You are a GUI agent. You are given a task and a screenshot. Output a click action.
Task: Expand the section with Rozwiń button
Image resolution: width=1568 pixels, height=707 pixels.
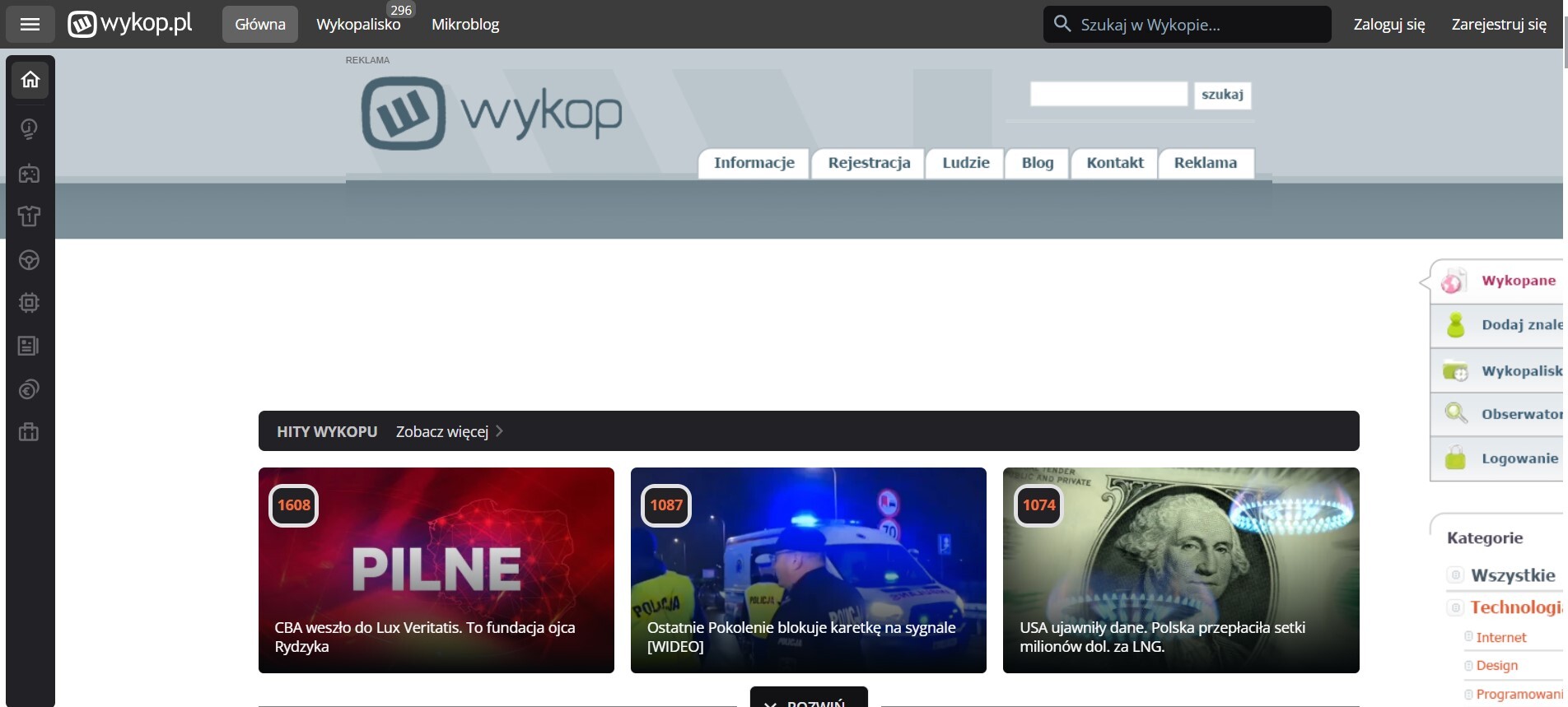tap(809, 700)
